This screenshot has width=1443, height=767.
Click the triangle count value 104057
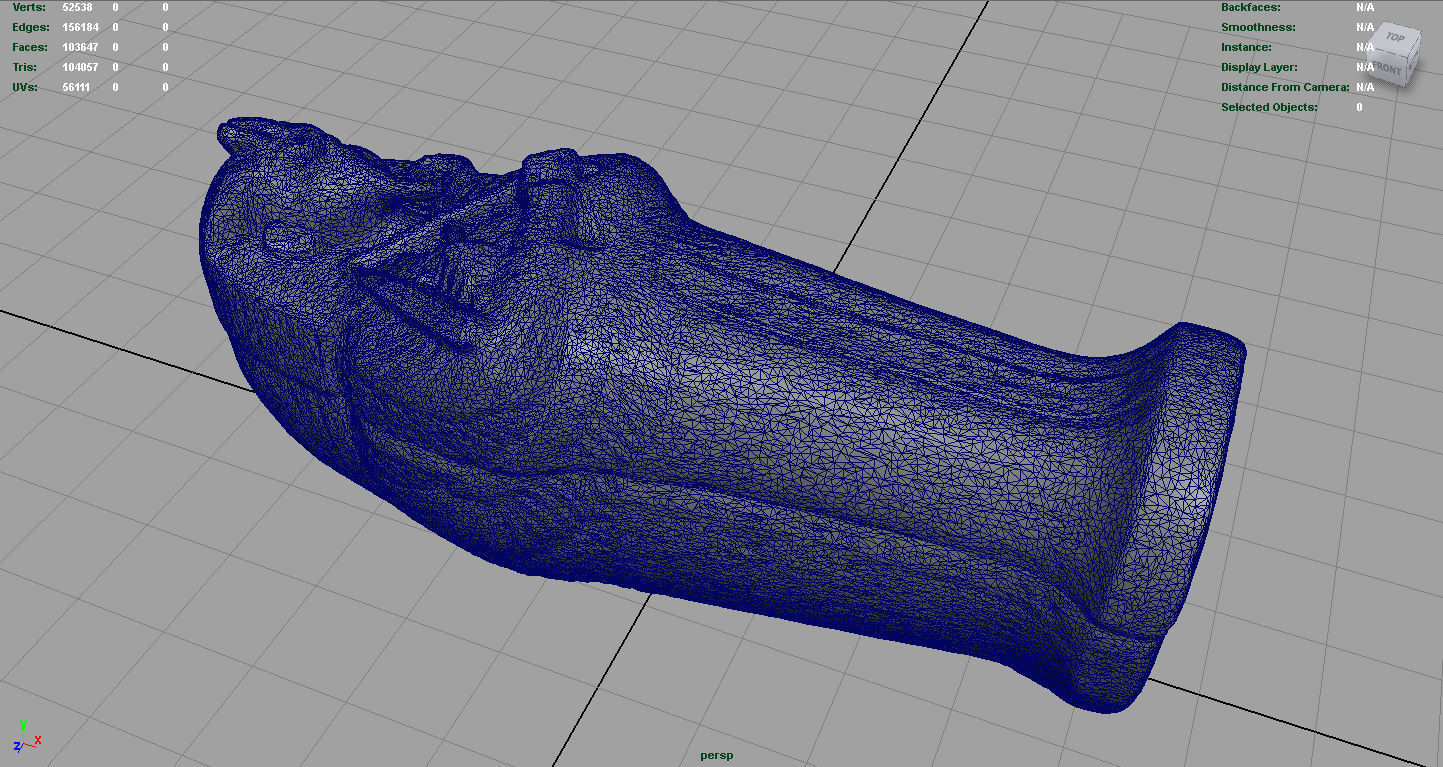(80, 67)
